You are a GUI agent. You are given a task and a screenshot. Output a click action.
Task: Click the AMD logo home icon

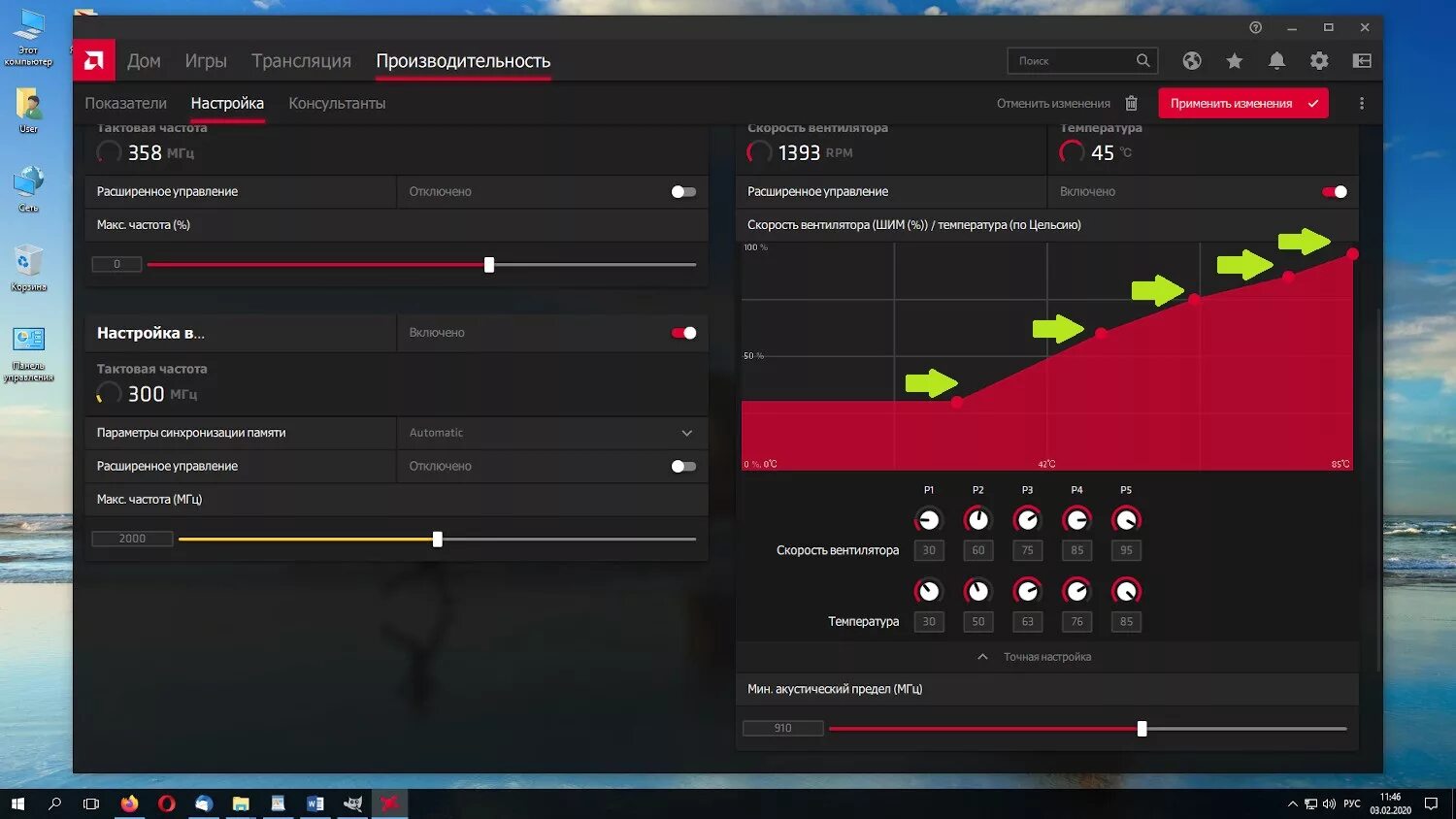coord(94,61)
